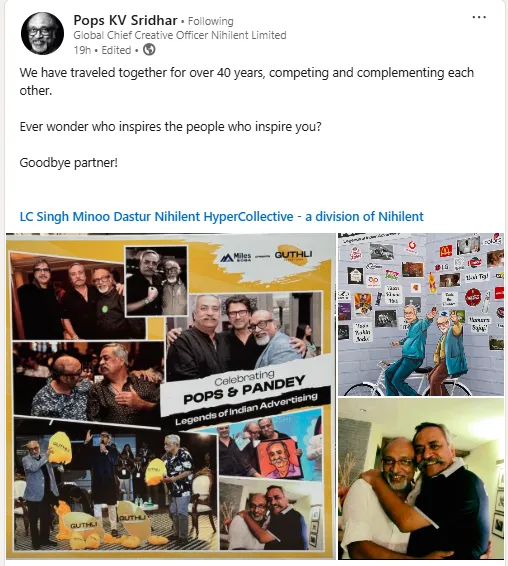Click the Edited label beside the timestamp
The image size is (508, 566).
point(116,50)
